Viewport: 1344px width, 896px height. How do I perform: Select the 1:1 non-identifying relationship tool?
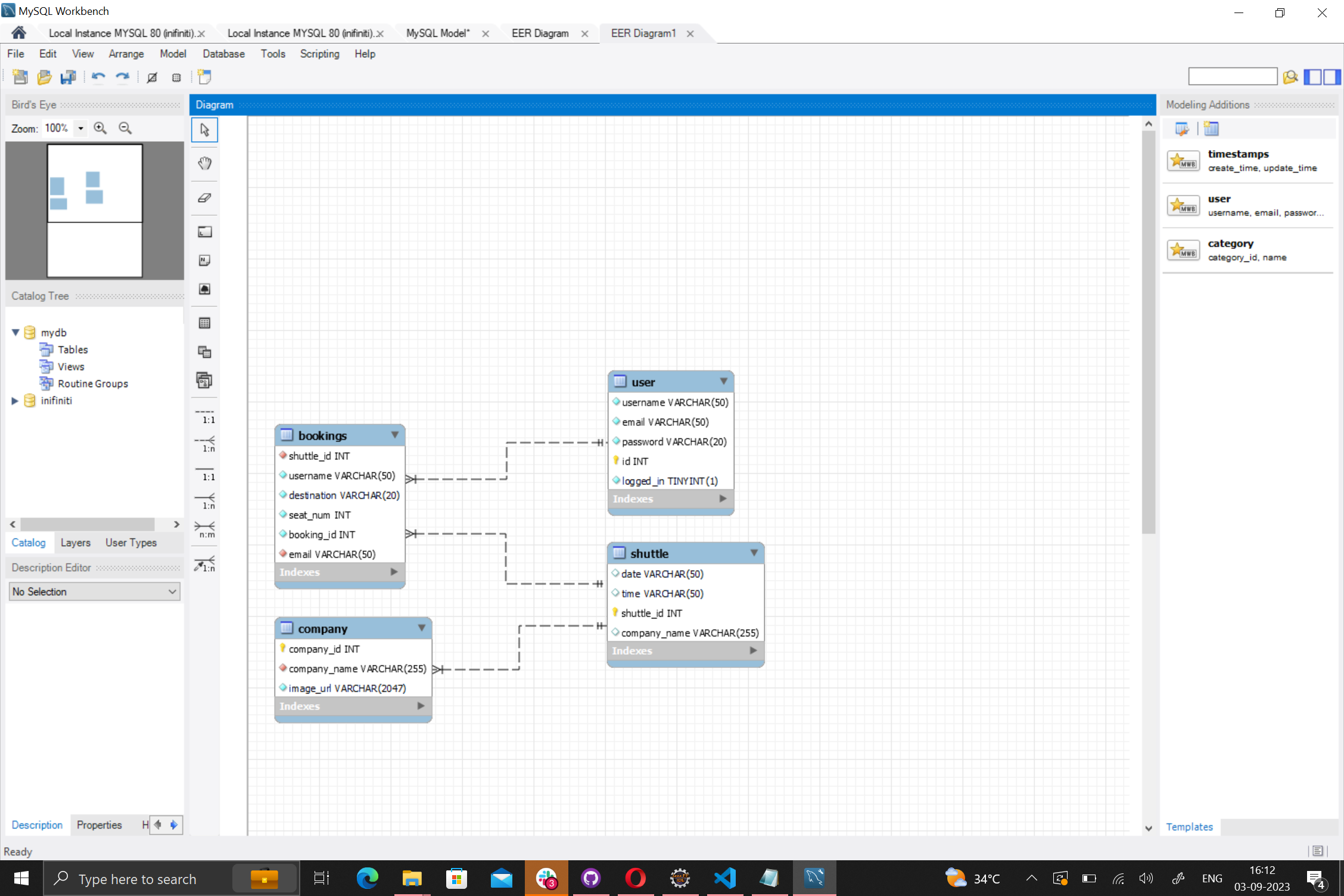[x=204, y=416]
